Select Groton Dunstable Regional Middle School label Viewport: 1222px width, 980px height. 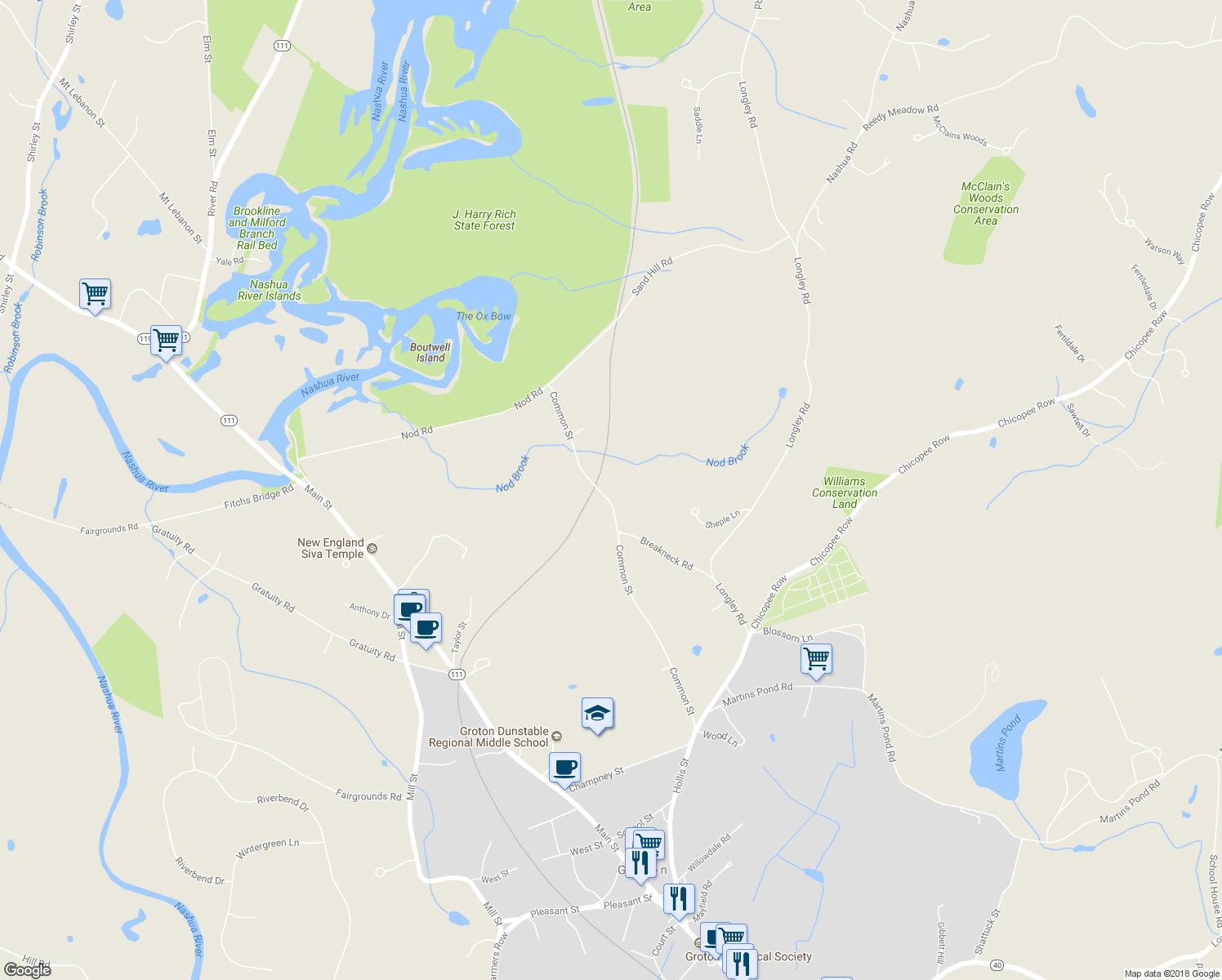click(x=488, y=737)
